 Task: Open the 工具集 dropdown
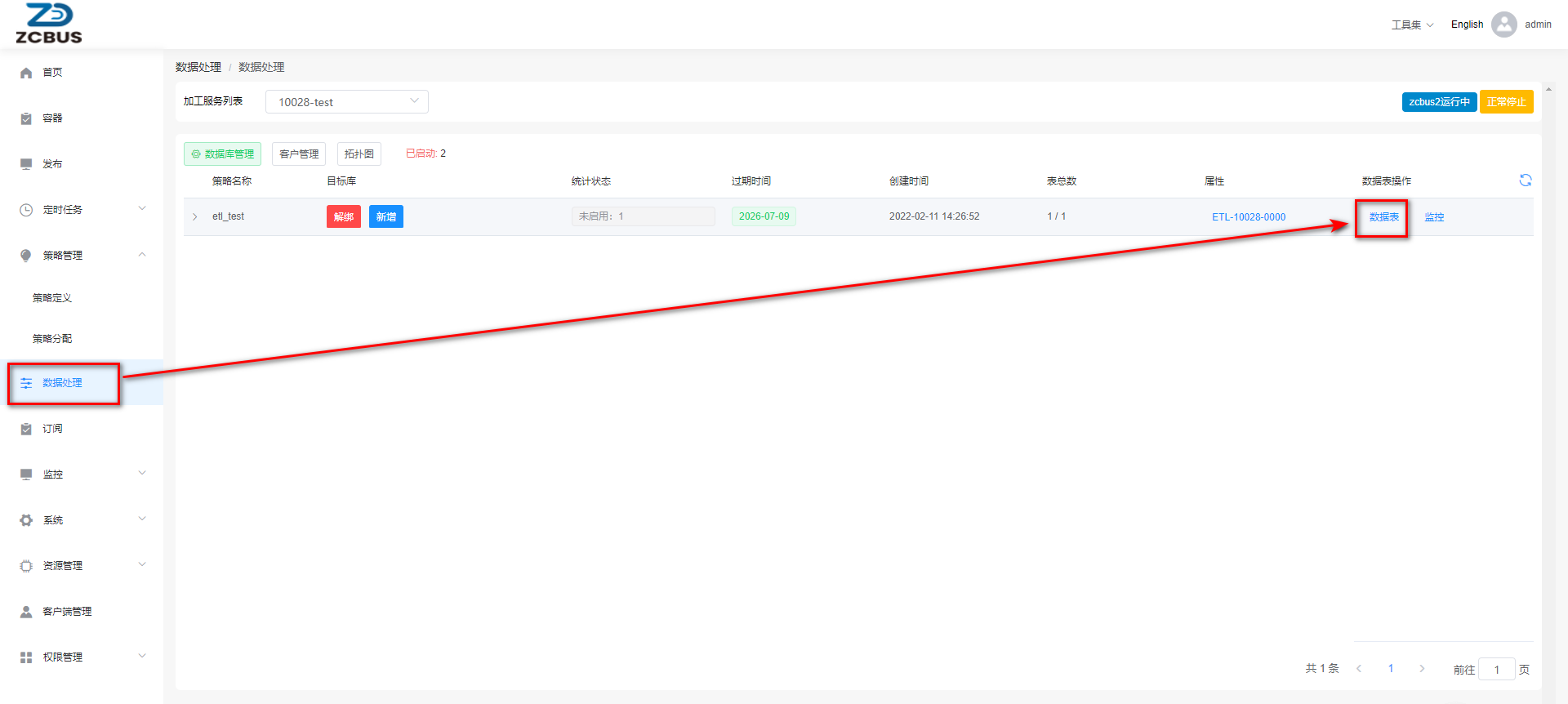[x=1412, y=25]
